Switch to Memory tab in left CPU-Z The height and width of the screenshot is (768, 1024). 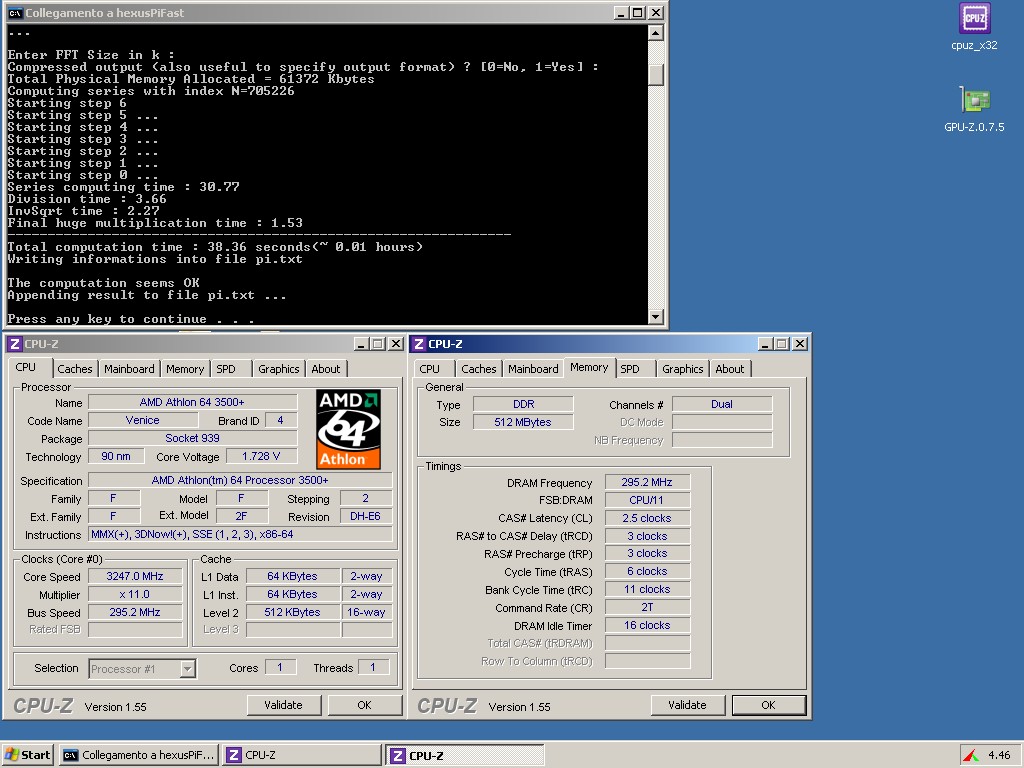185,369
